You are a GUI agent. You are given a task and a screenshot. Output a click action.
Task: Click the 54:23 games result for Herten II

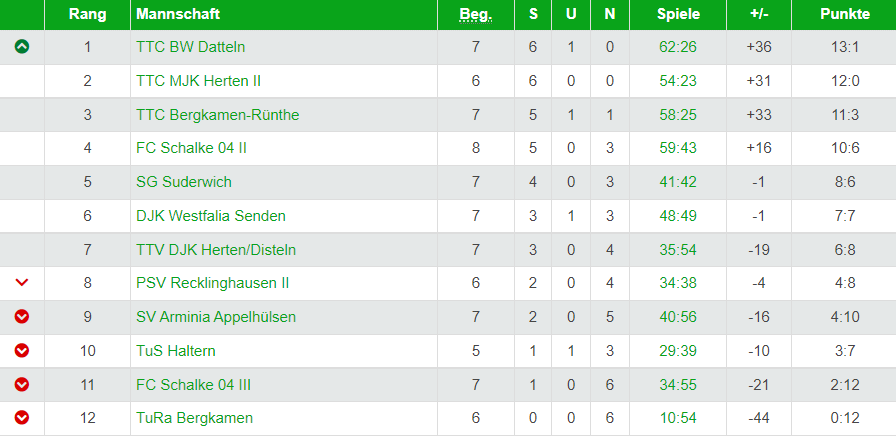pyautogui.click(x=678, y=81)
